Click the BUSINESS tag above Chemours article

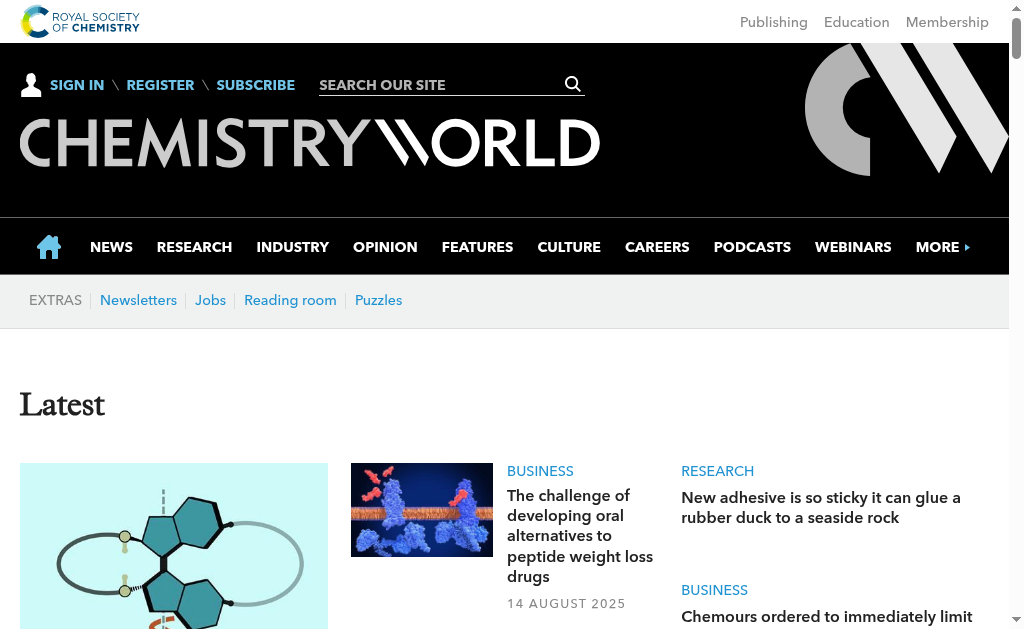(714, 590)
